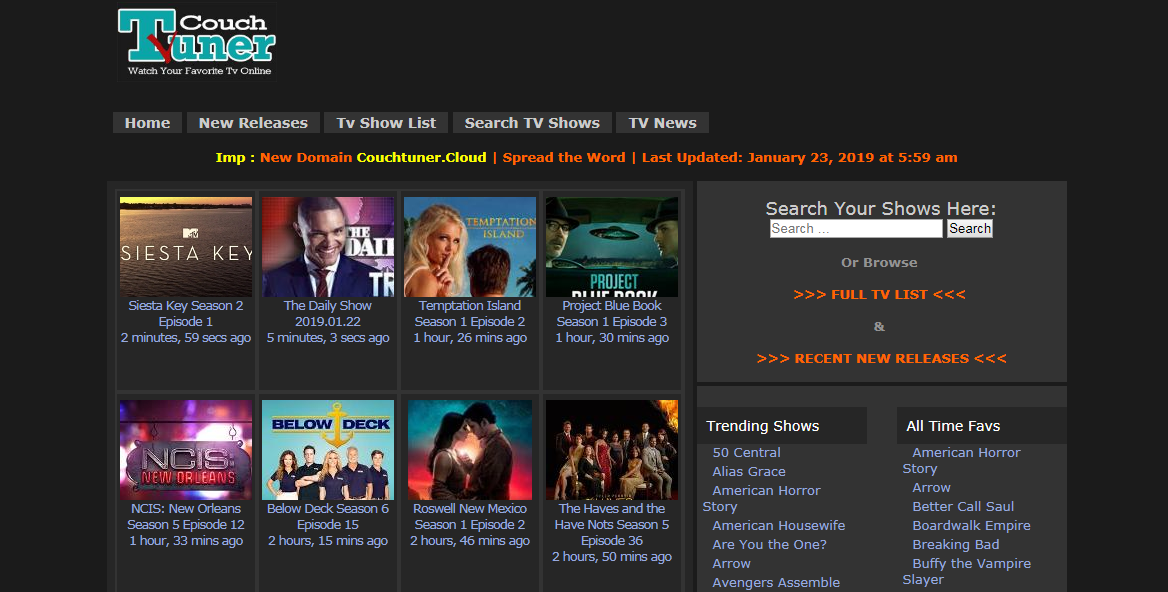
Task: Open Buffy the Vampire Slayer link
Action: pyautogui.click(x=966, y=571)
